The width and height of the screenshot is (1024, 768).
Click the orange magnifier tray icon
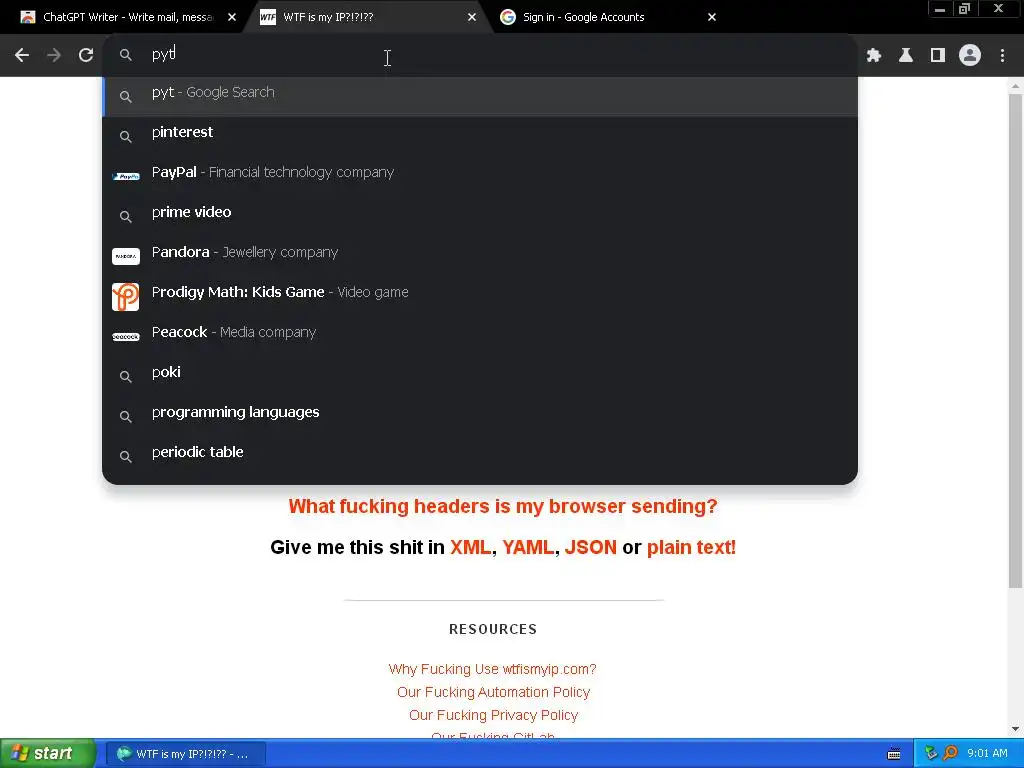click(x=951, y=754)
